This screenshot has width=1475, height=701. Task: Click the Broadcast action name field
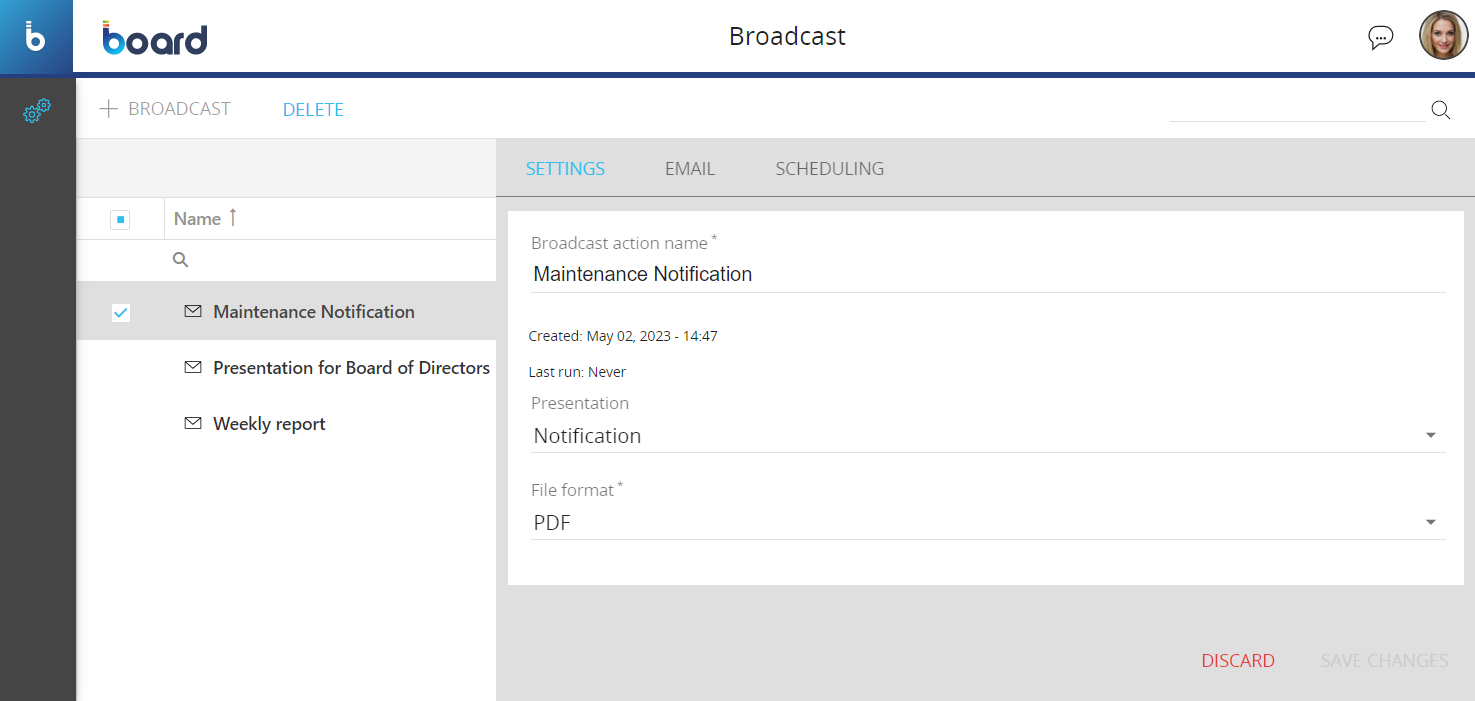click(986, 274)
